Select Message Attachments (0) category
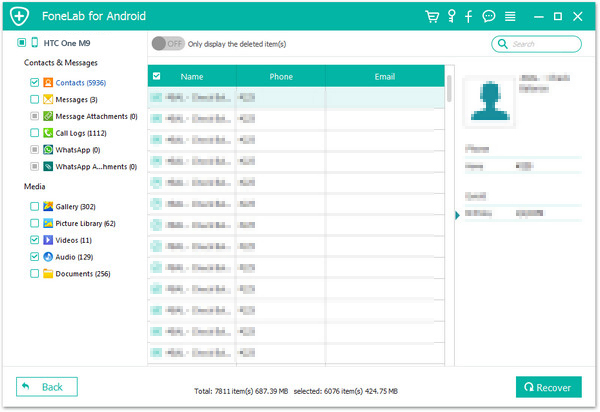Viewport: 600px width, 412px height. [96, 116]
